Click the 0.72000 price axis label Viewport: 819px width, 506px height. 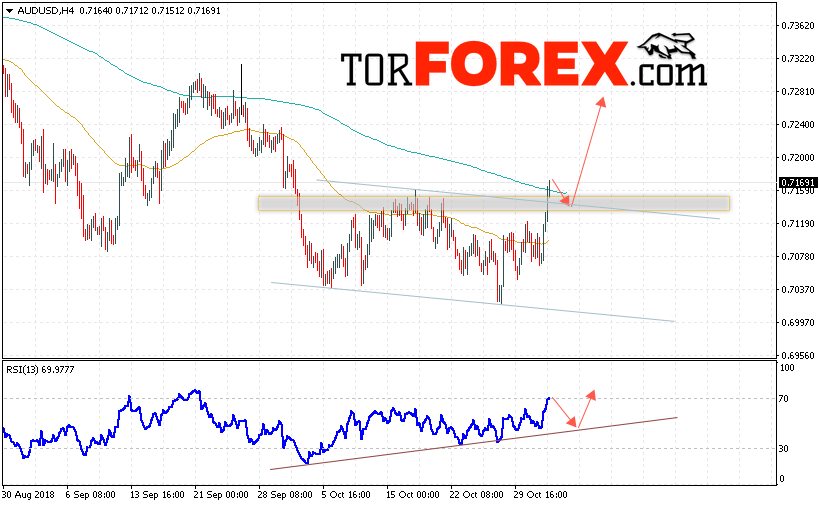click(798, 158)
